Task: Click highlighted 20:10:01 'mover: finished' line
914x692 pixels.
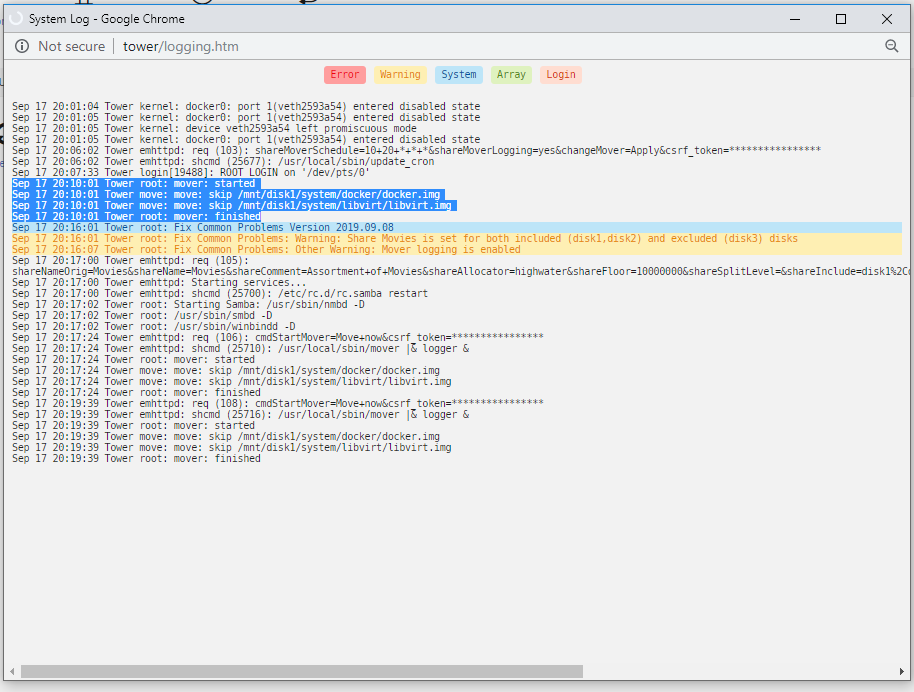Action: [136, 216]
